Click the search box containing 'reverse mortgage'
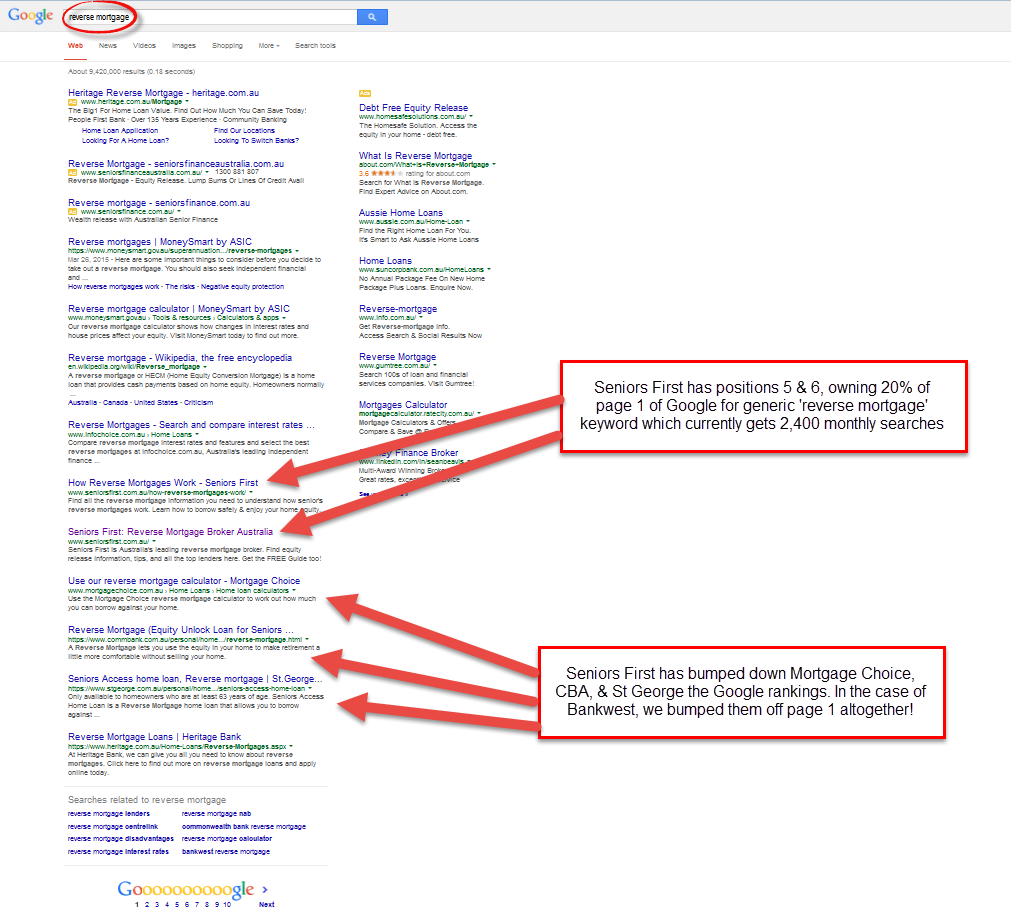 click(x=212, y=17)
